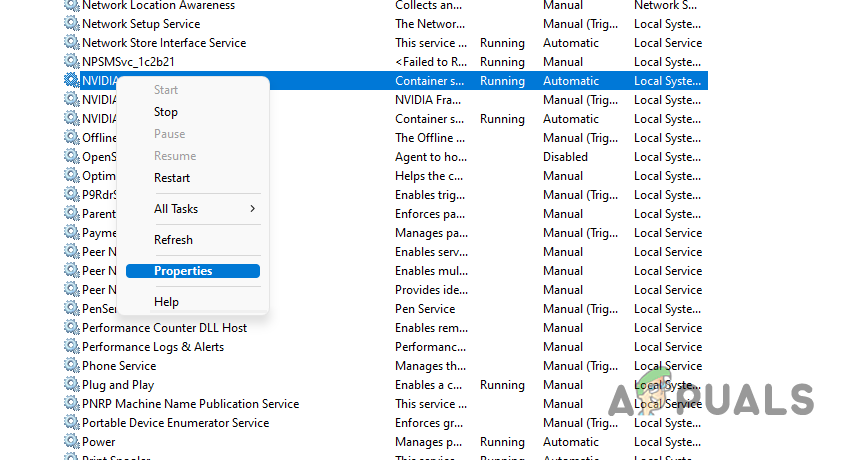The width and height of the screenshot is (855, 460).
Task: Click 'Enforces gr...' description cell
Action: (429, 423)
